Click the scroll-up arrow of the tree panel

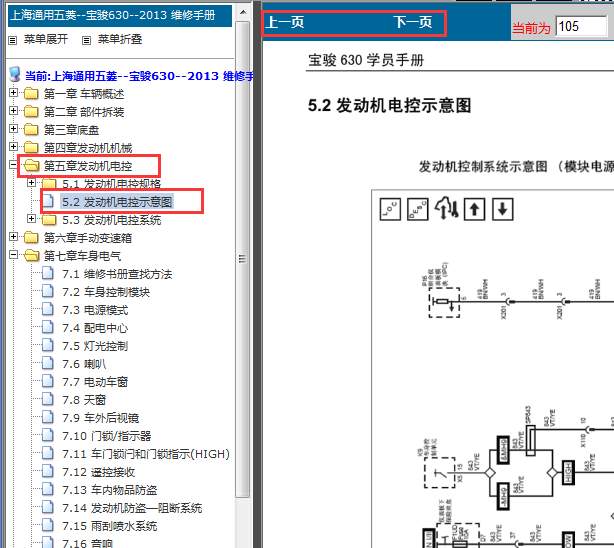click(243, 12)
